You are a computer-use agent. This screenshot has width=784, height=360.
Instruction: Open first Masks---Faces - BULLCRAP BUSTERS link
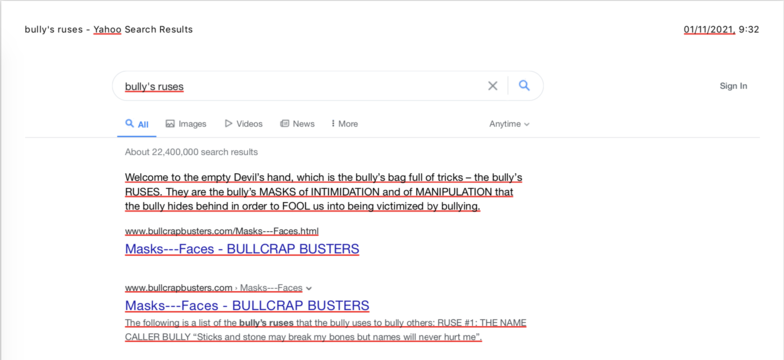coord(242,248)
